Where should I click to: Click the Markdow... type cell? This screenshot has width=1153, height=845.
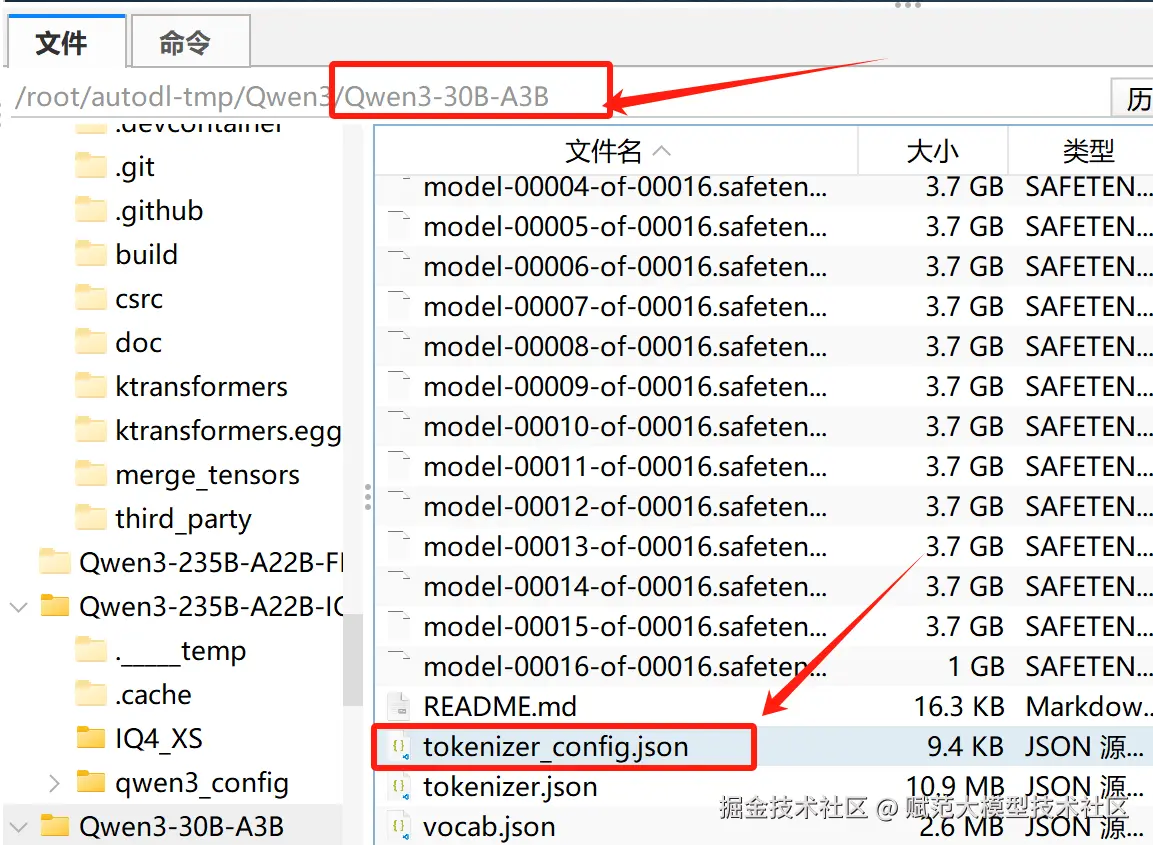coord(1088,707)
